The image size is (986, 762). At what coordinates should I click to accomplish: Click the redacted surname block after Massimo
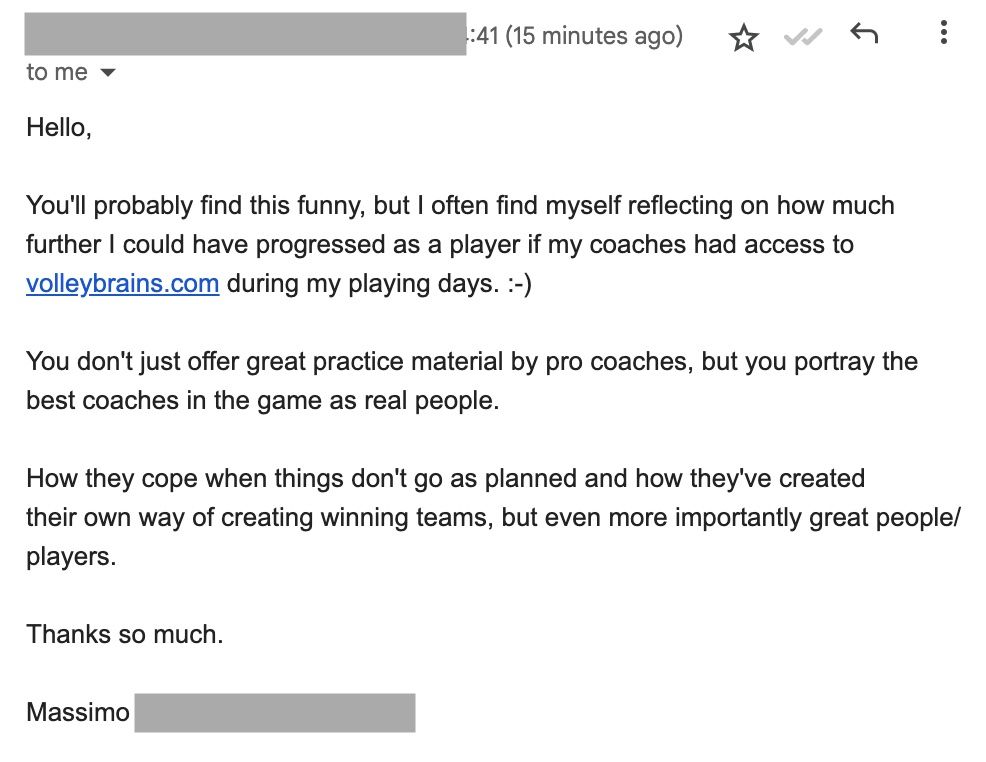(275, 712)
